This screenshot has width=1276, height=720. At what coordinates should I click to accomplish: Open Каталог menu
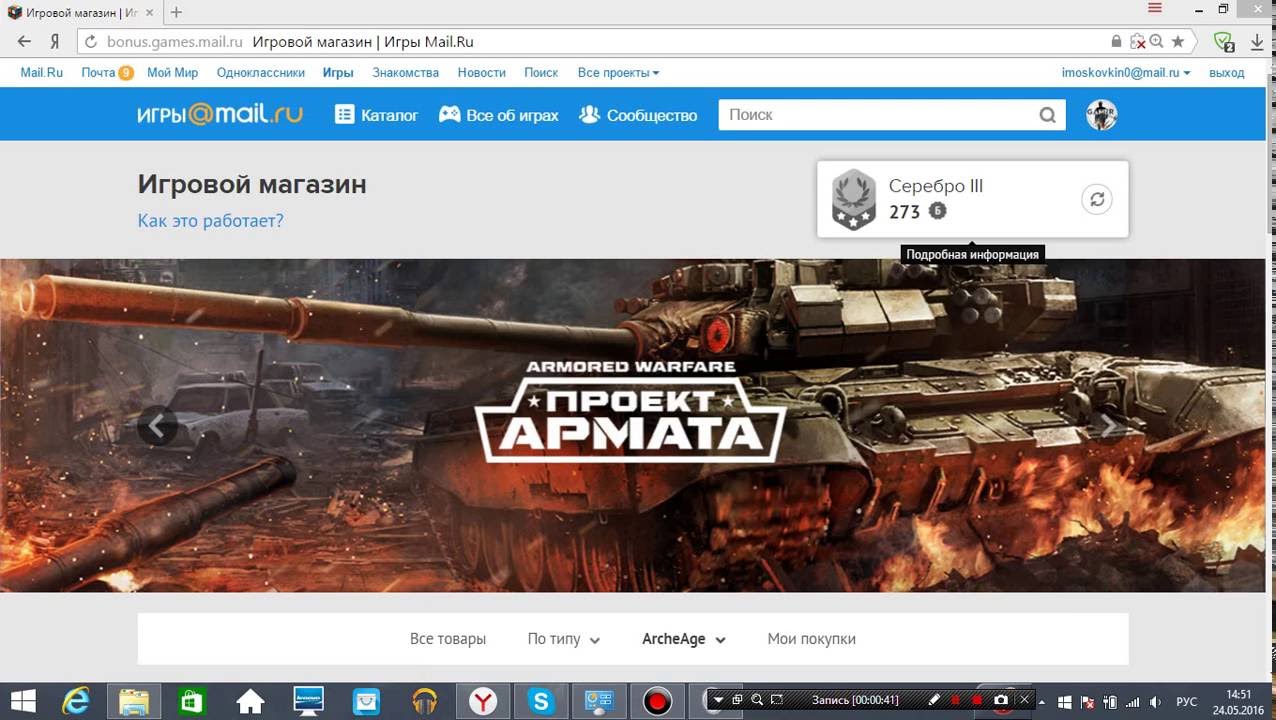376,115
